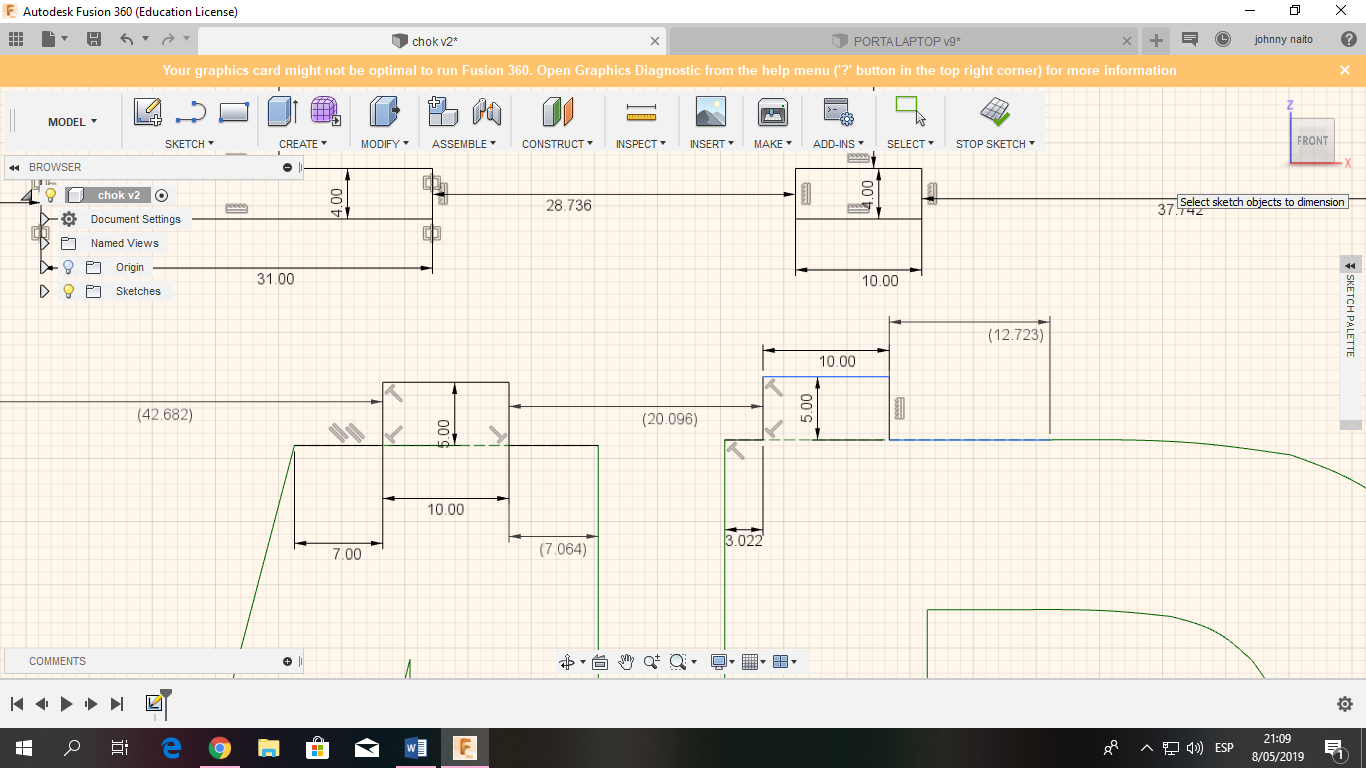This screenshot has width=1366, height=768.
Task: Select the Create Sketch tool icon
Action: tap(148, 112)
